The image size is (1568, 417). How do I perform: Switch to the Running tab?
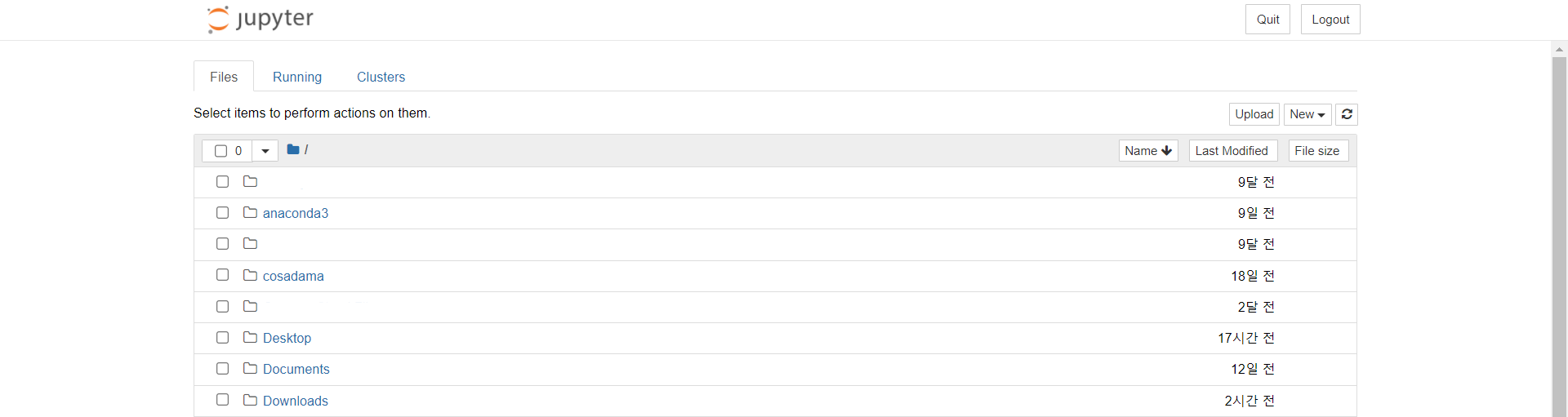point(297,77)
